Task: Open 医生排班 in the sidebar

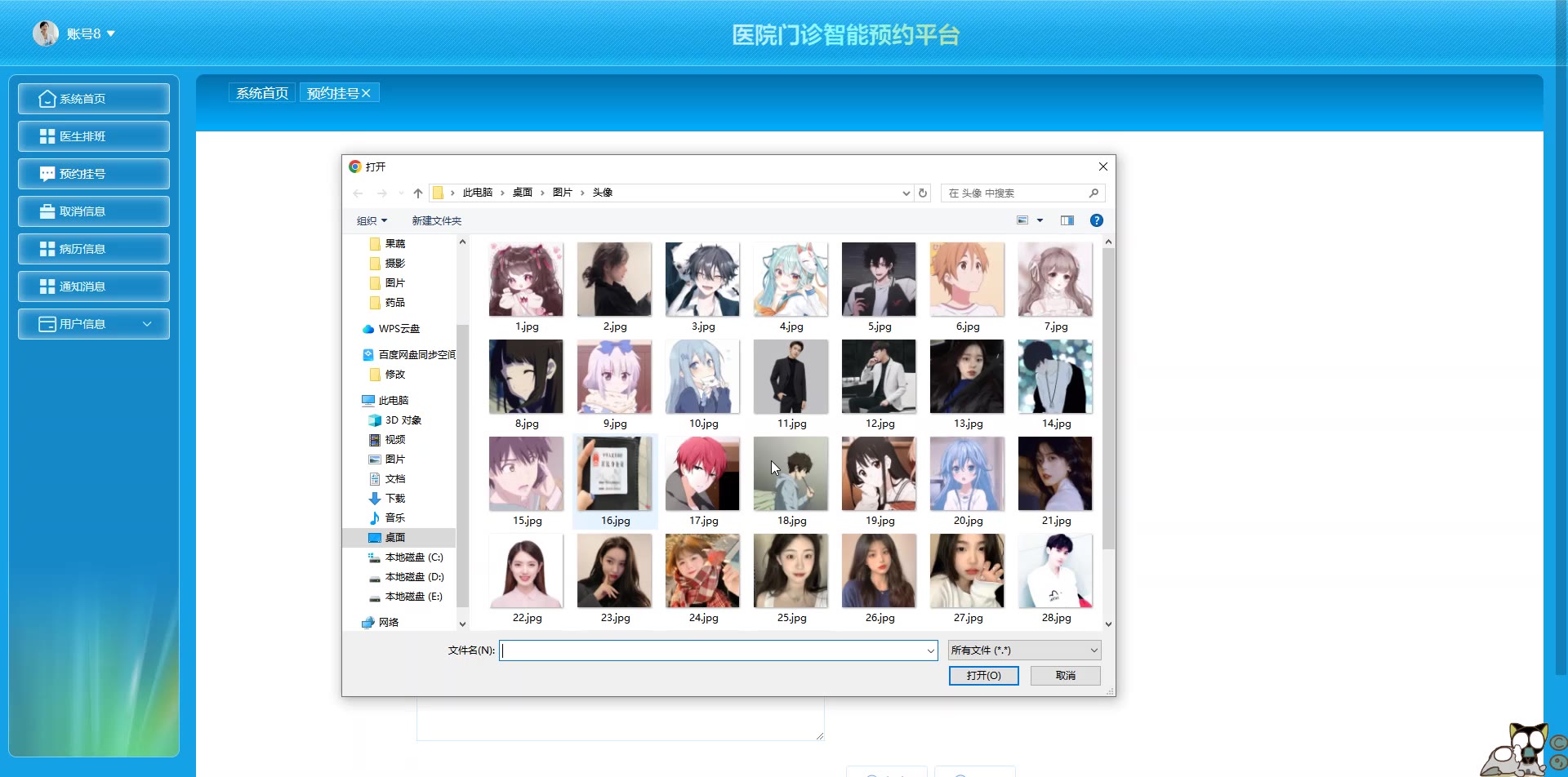Action: tap(94, 136)
